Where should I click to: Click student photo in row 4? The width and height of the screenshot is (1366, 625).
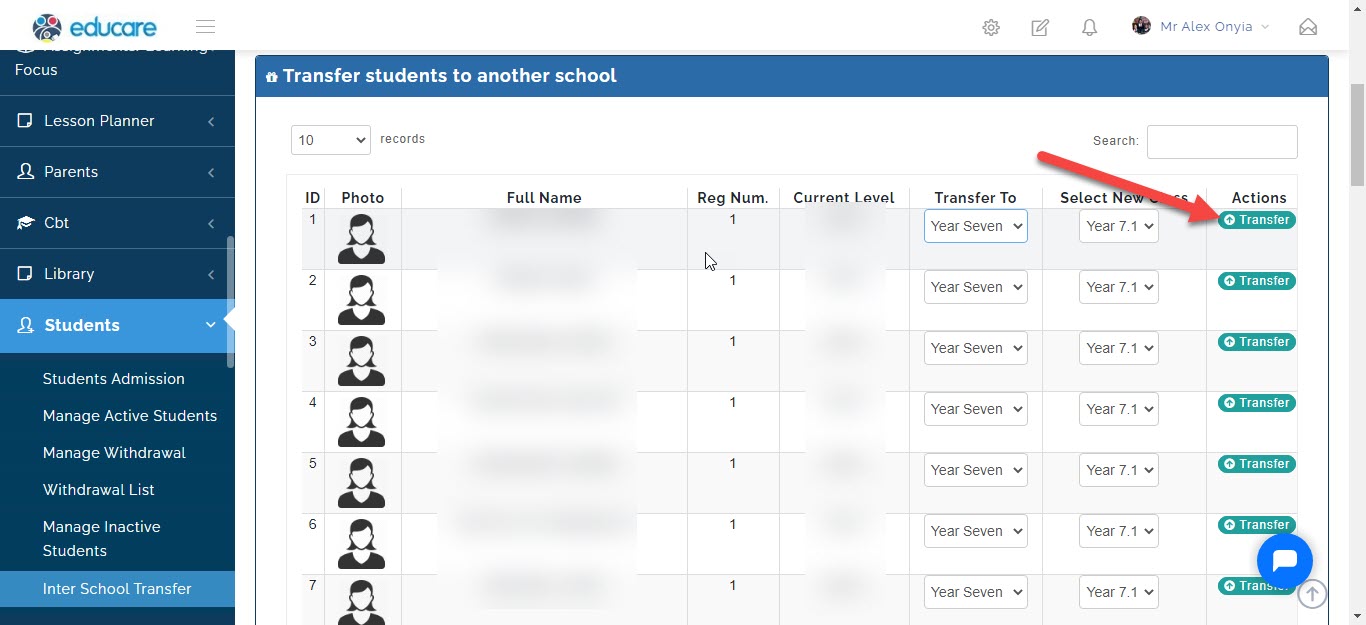(361, 422)
